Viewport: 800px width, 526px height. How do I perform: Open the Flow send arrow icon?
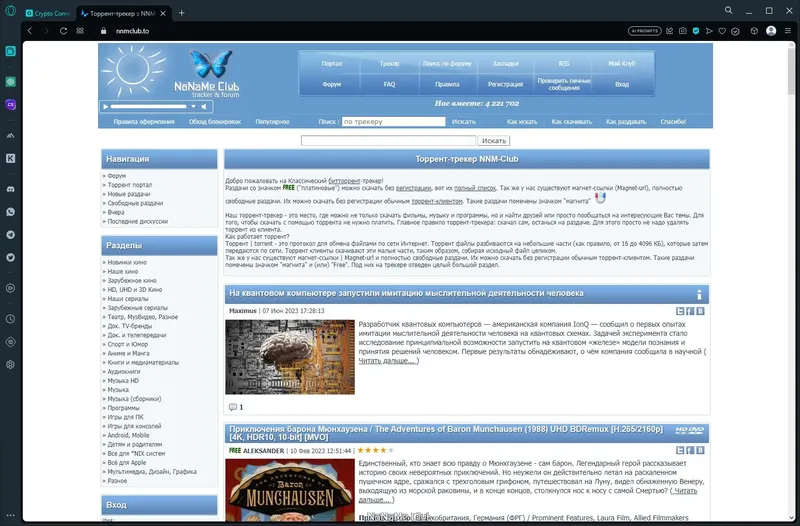[x=709, y=31]
